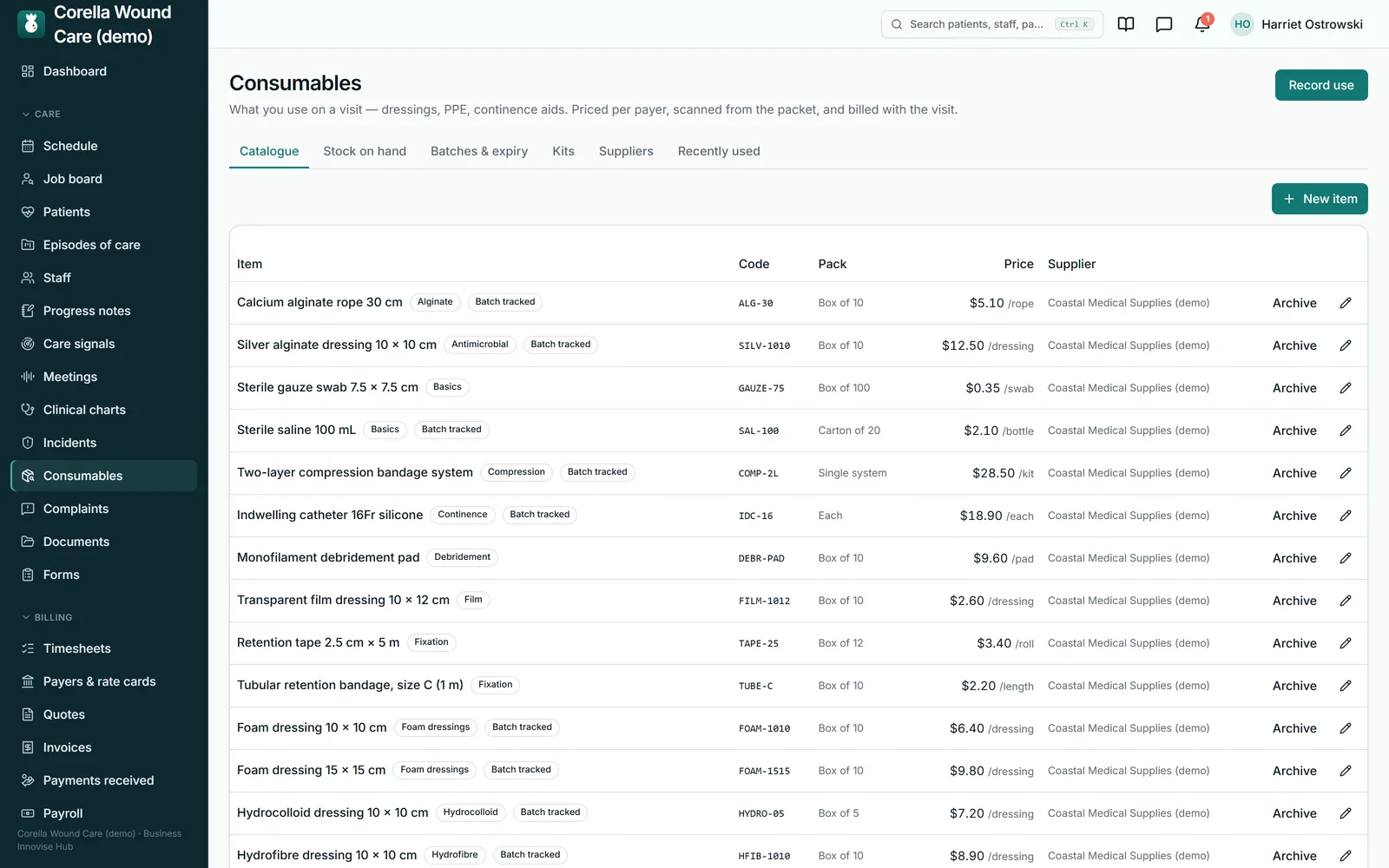Select Indwelling catheter 16Fr silicone name
The height and width of the screenshot is (868, 1389).
click(x=330, y=515)
